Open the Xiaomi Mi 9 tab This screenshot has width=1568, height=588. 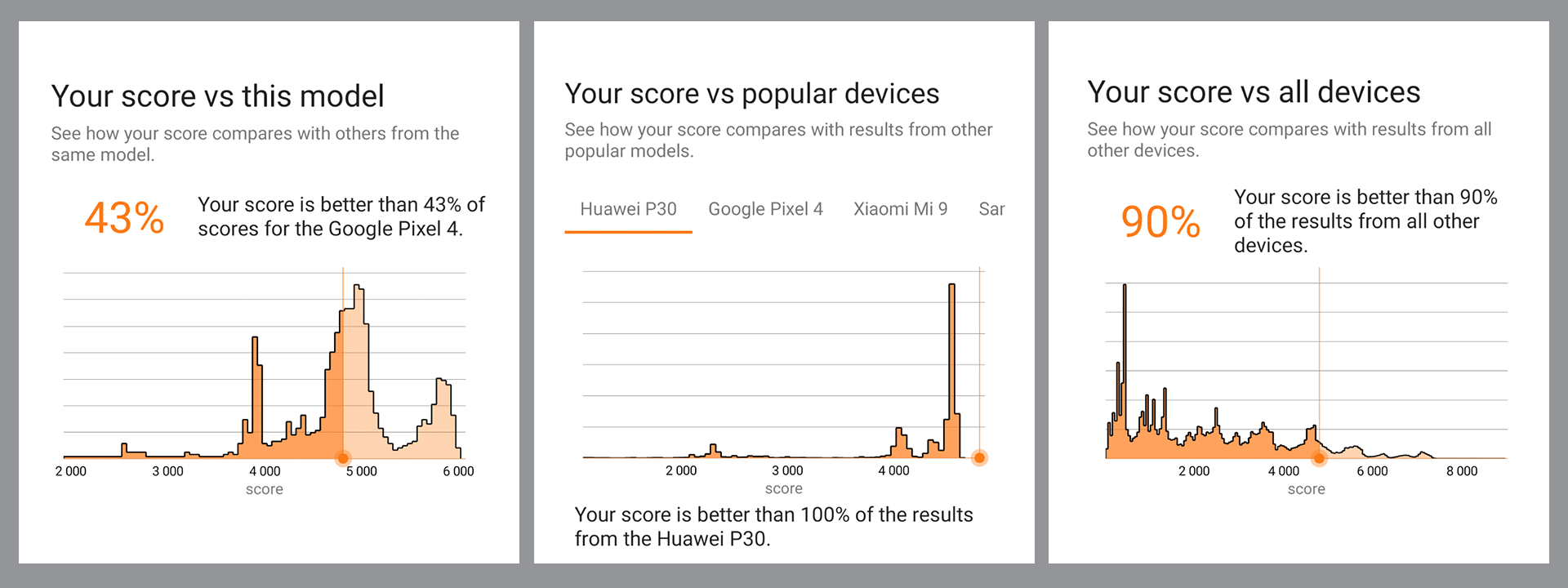coord(900,209)
